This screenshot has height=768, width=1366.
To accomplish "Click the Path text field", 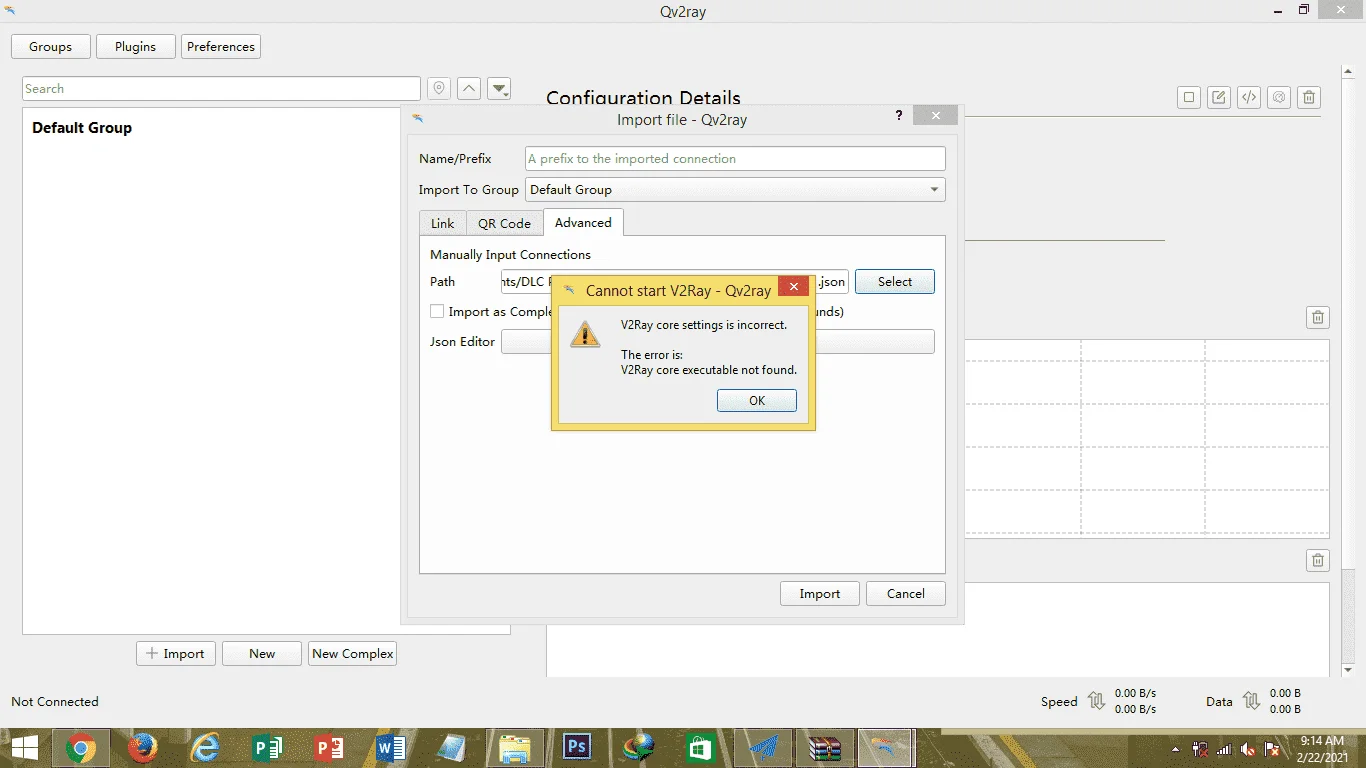I will pos(675,282).
